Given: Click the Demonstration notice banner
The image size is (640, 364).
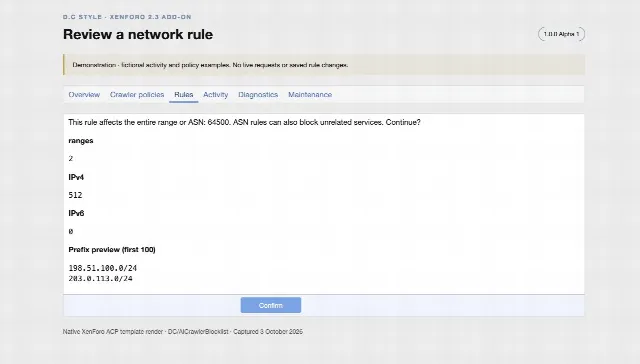Looking at the screenshot, I should pos(324,65).
